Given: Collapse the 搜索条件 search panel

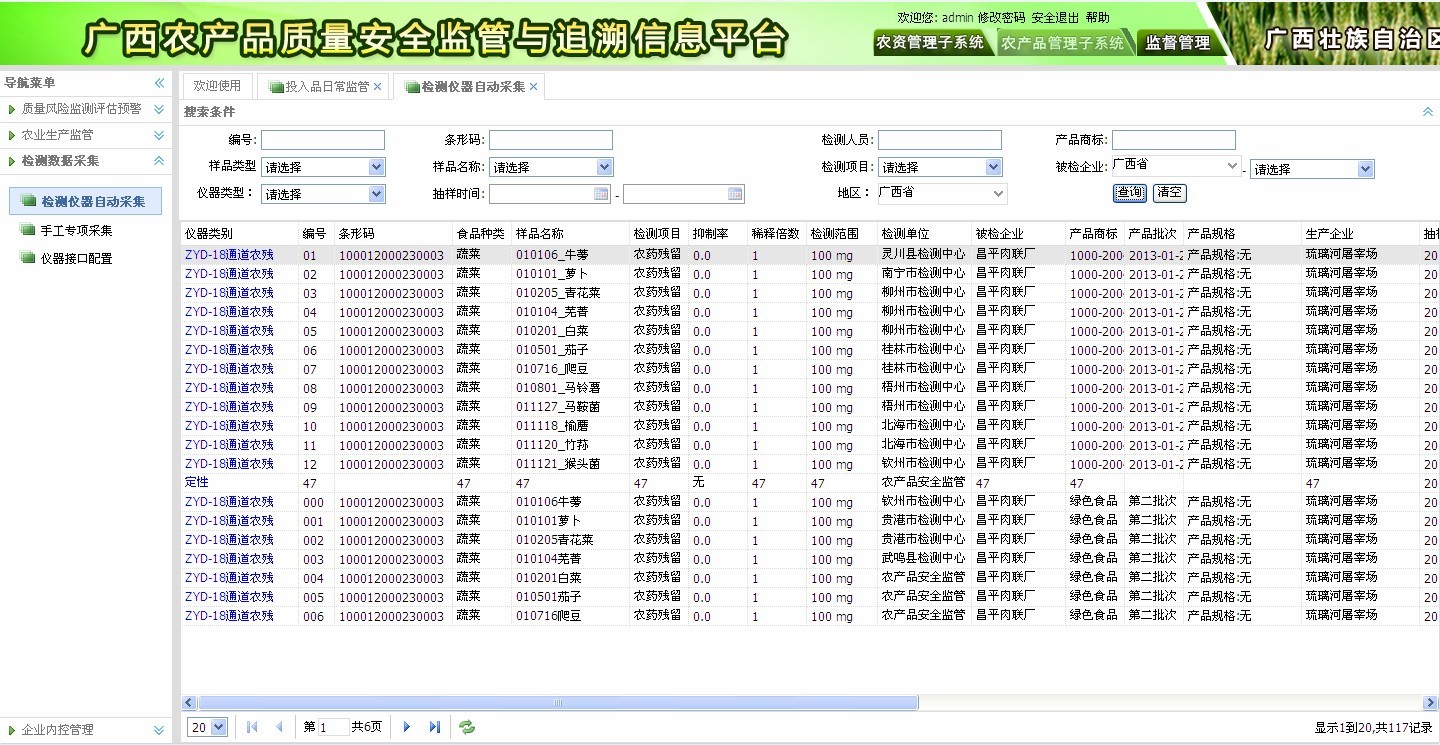Looking at the screenshot, I should 1428,112.
